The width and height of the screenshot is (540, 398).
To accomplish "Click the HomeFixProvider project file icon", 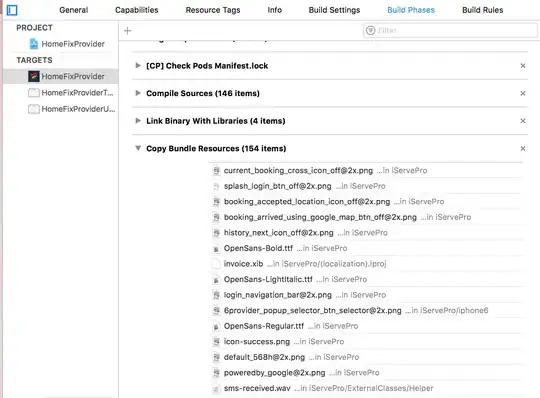I will coord(34,44).
